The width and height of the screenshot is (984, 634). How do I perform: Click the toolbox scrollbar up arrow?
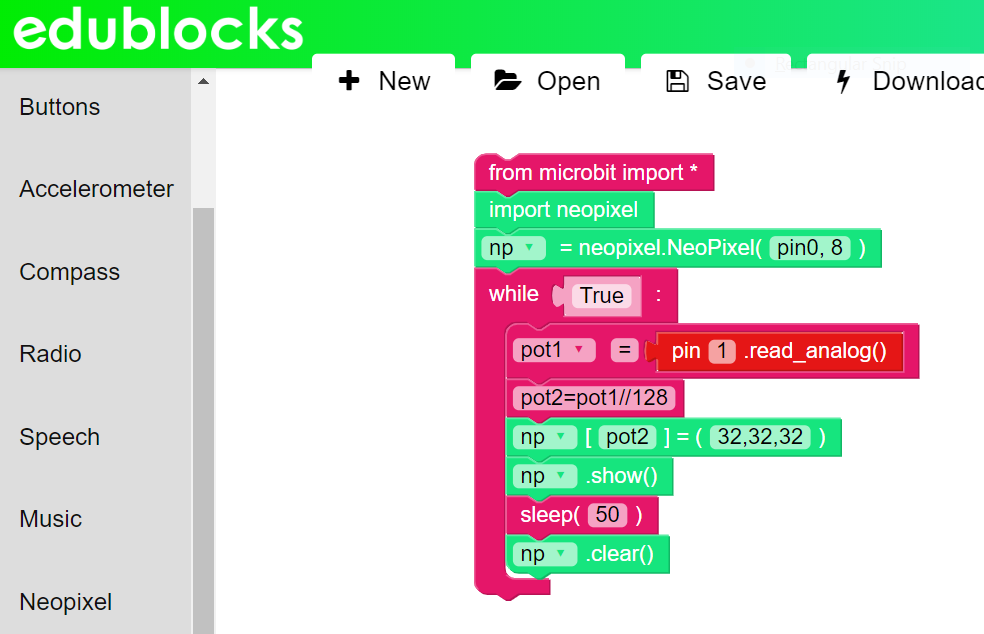click(x=203, y=82)
